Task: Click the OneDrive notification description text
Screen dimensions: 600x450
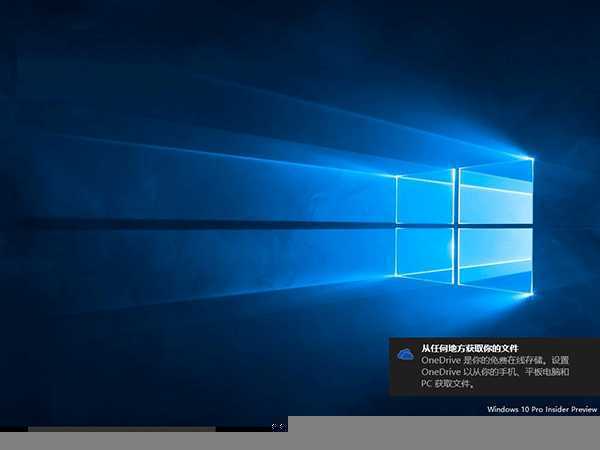Action: pos(495,372)
